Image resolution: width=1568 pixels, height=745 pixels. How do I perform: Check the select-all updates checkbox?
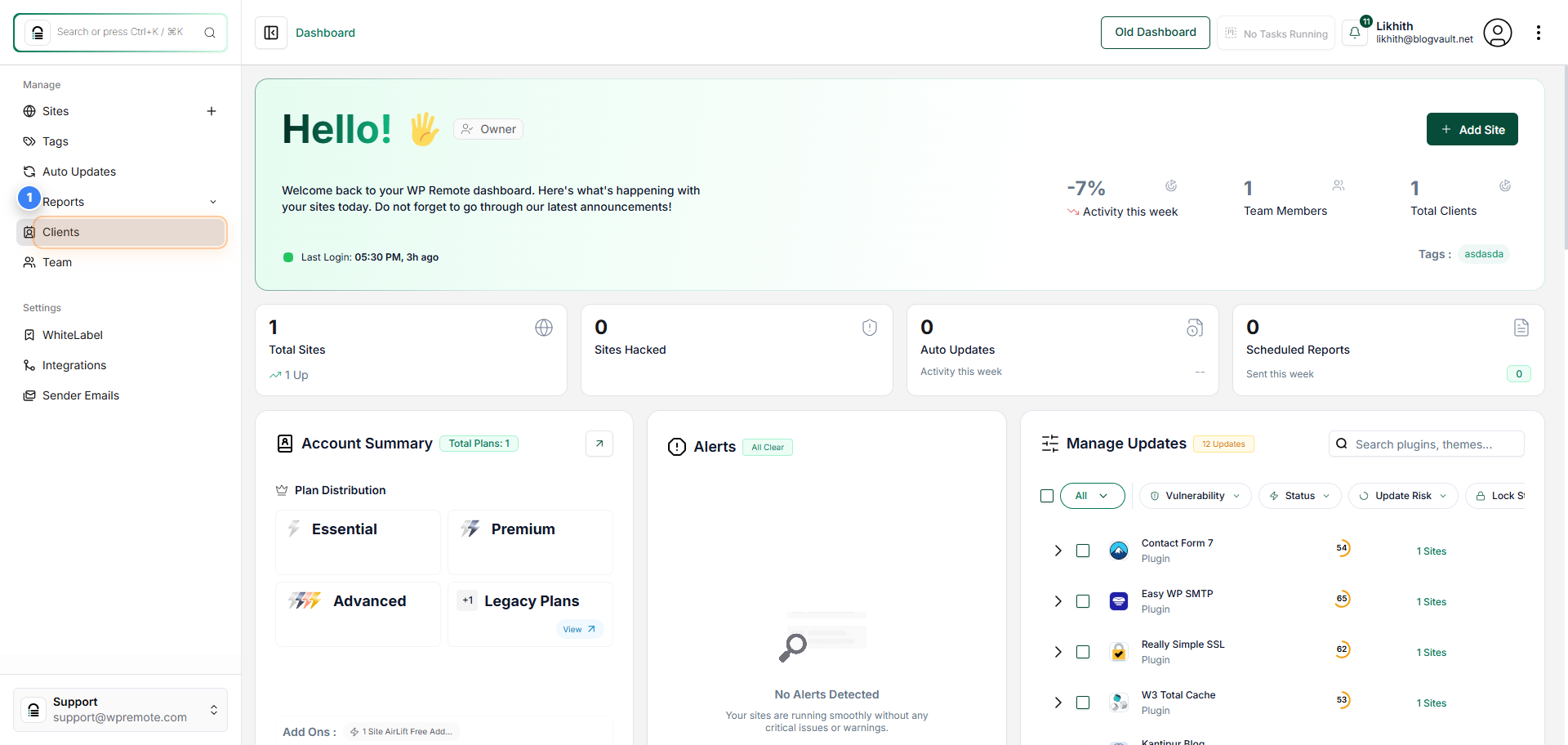pyautogui.click(x=1047, y=496)
